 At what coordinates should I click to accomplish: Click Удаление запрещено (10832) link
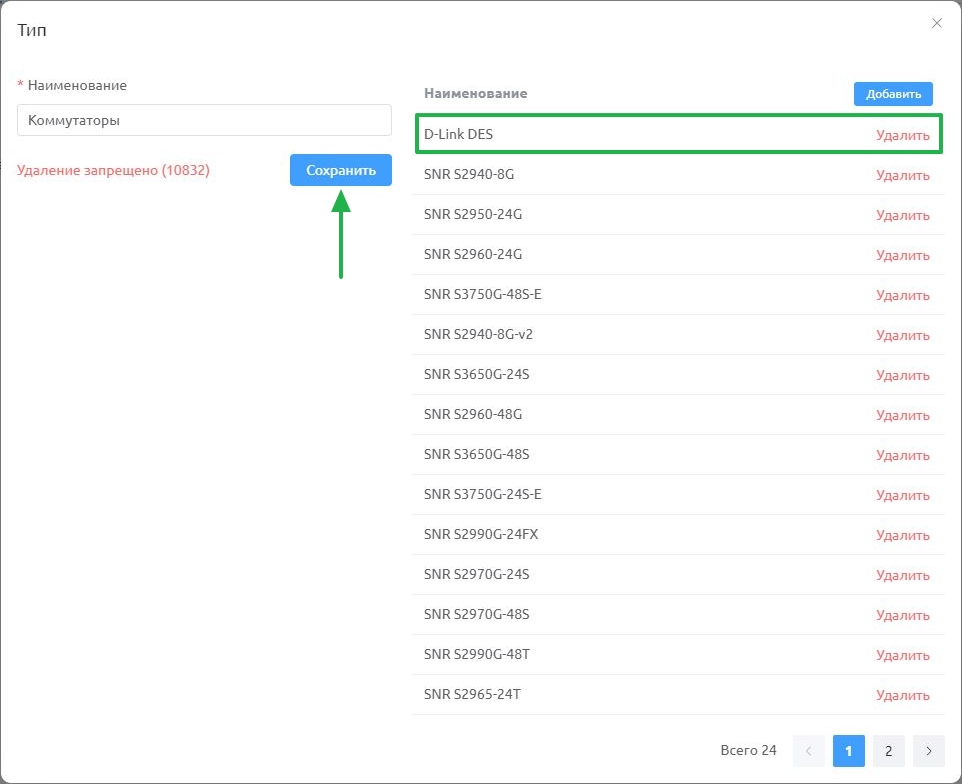[x=114, y=170]
